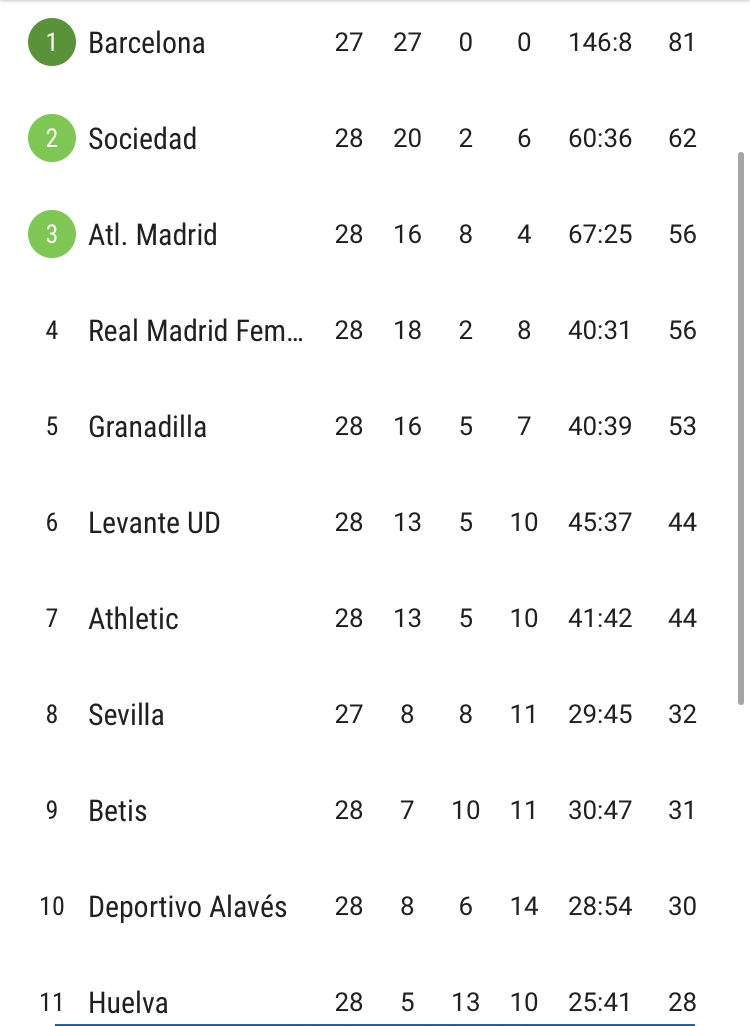
Task: Click Deportivo Alavés 28:54 goals figure
Action: point(600,906)
